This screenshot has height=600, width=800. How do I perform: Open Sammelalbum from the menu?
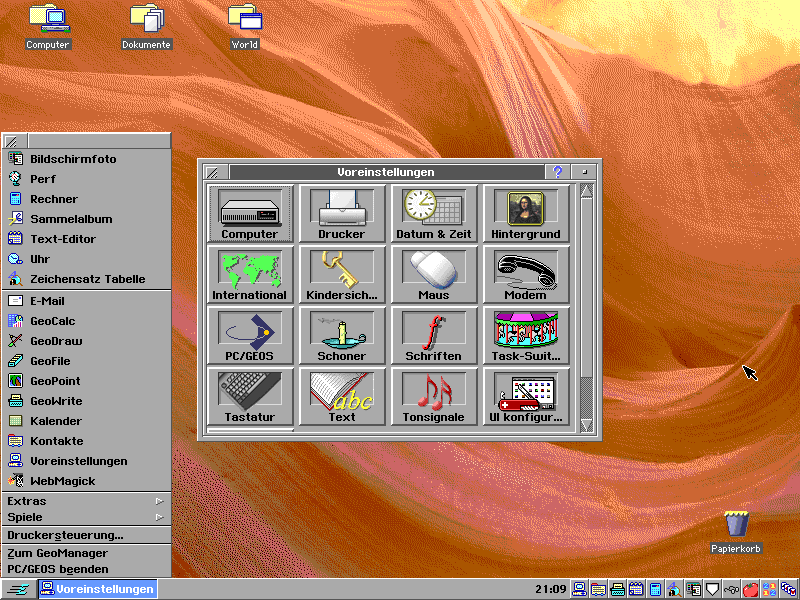click(x=86, y=219)
